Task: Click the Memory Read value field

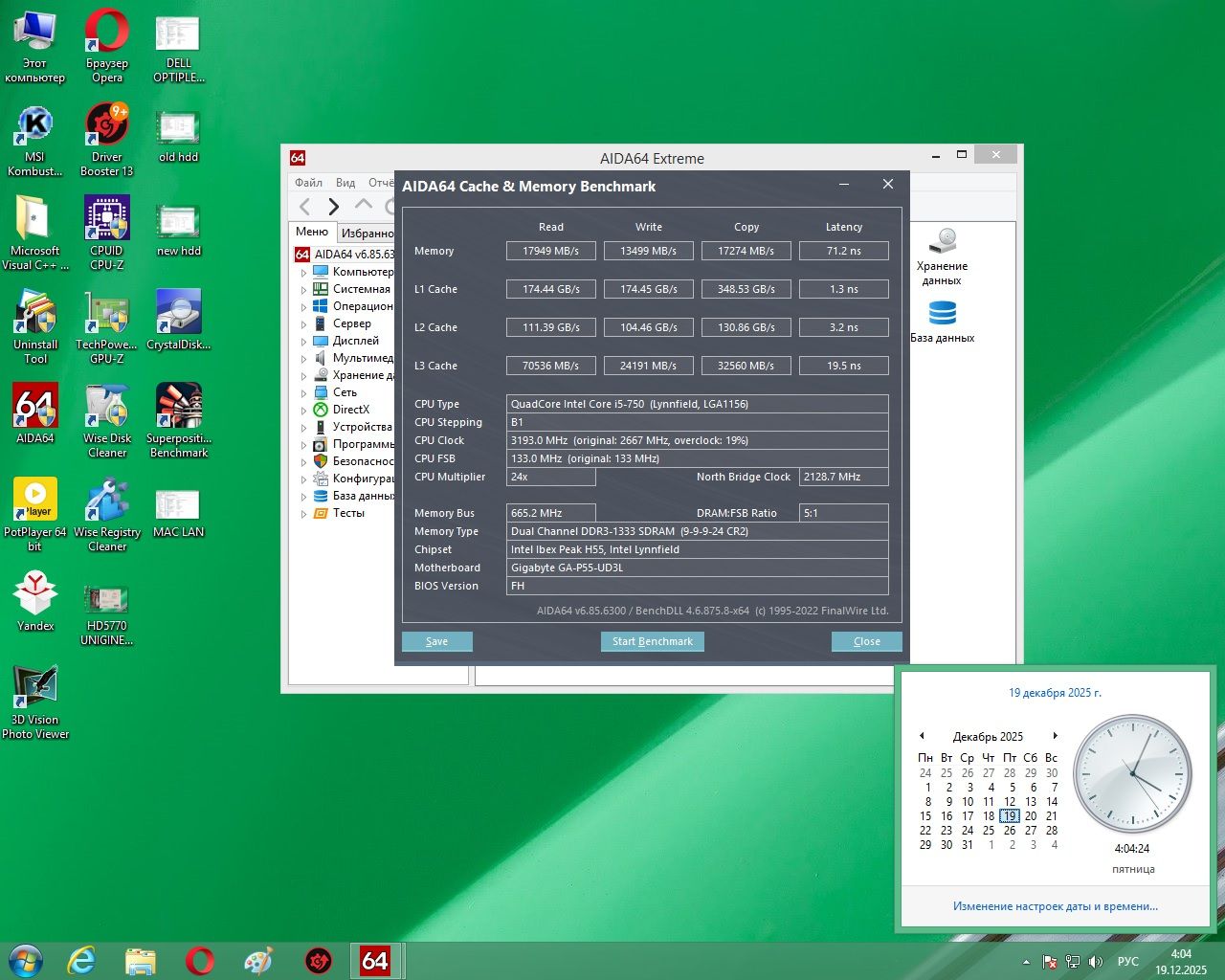Action: click(550, 251)
